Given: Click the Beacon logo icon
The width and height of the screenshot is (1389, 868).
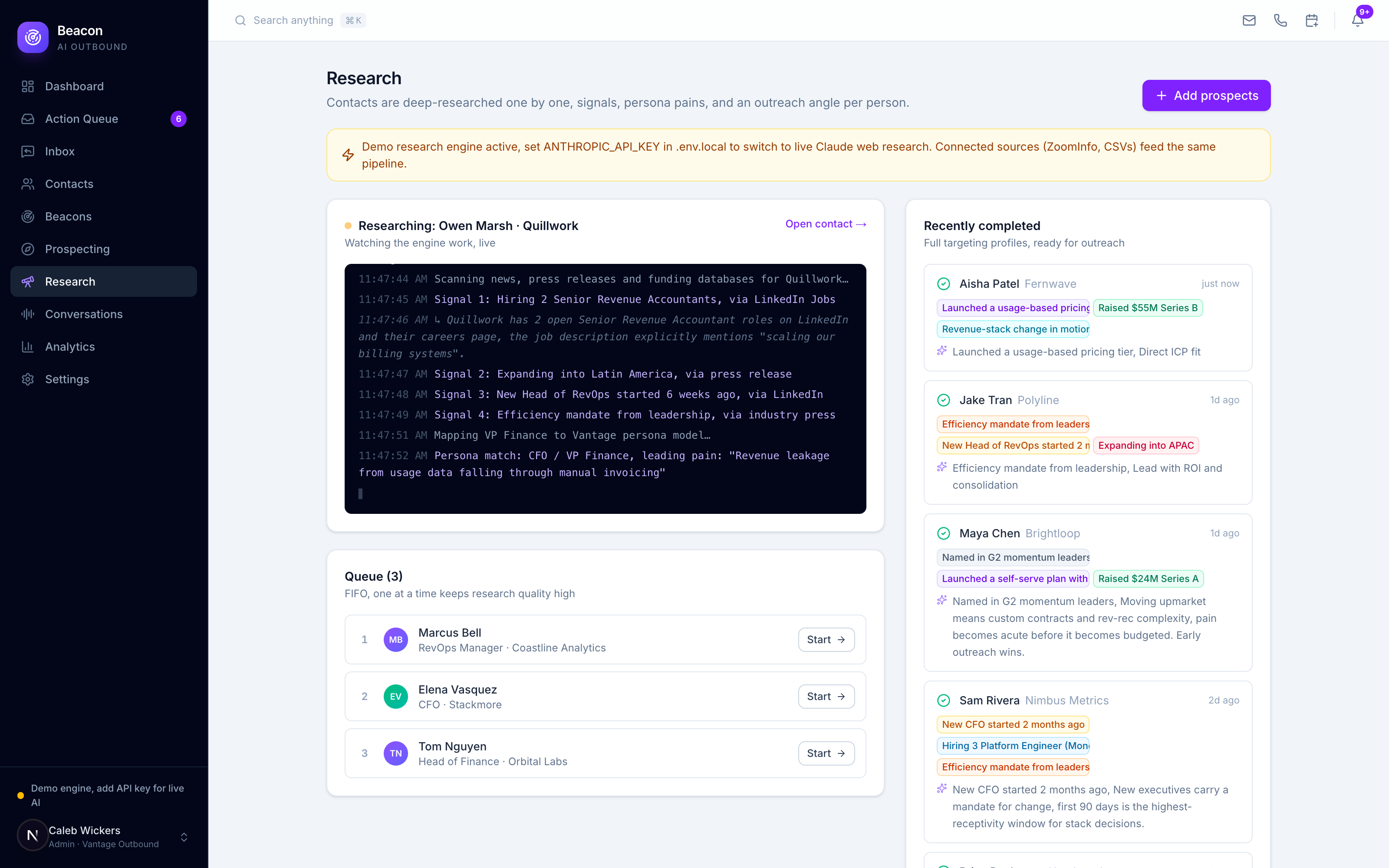Looking at the screenshot, I should (33, 37).
